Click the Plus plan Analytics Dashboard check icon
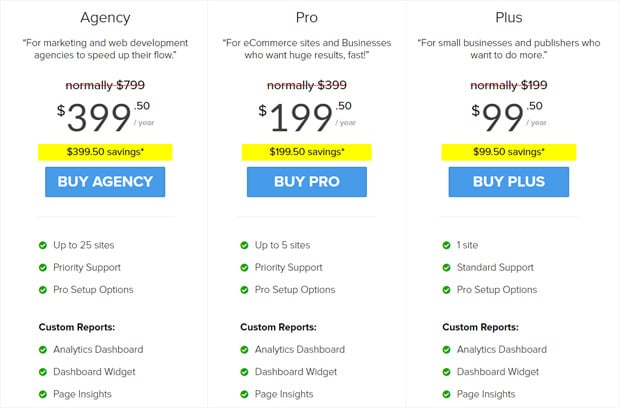Image resolution: width=620 pixels, height=408 pixels. 446,349
